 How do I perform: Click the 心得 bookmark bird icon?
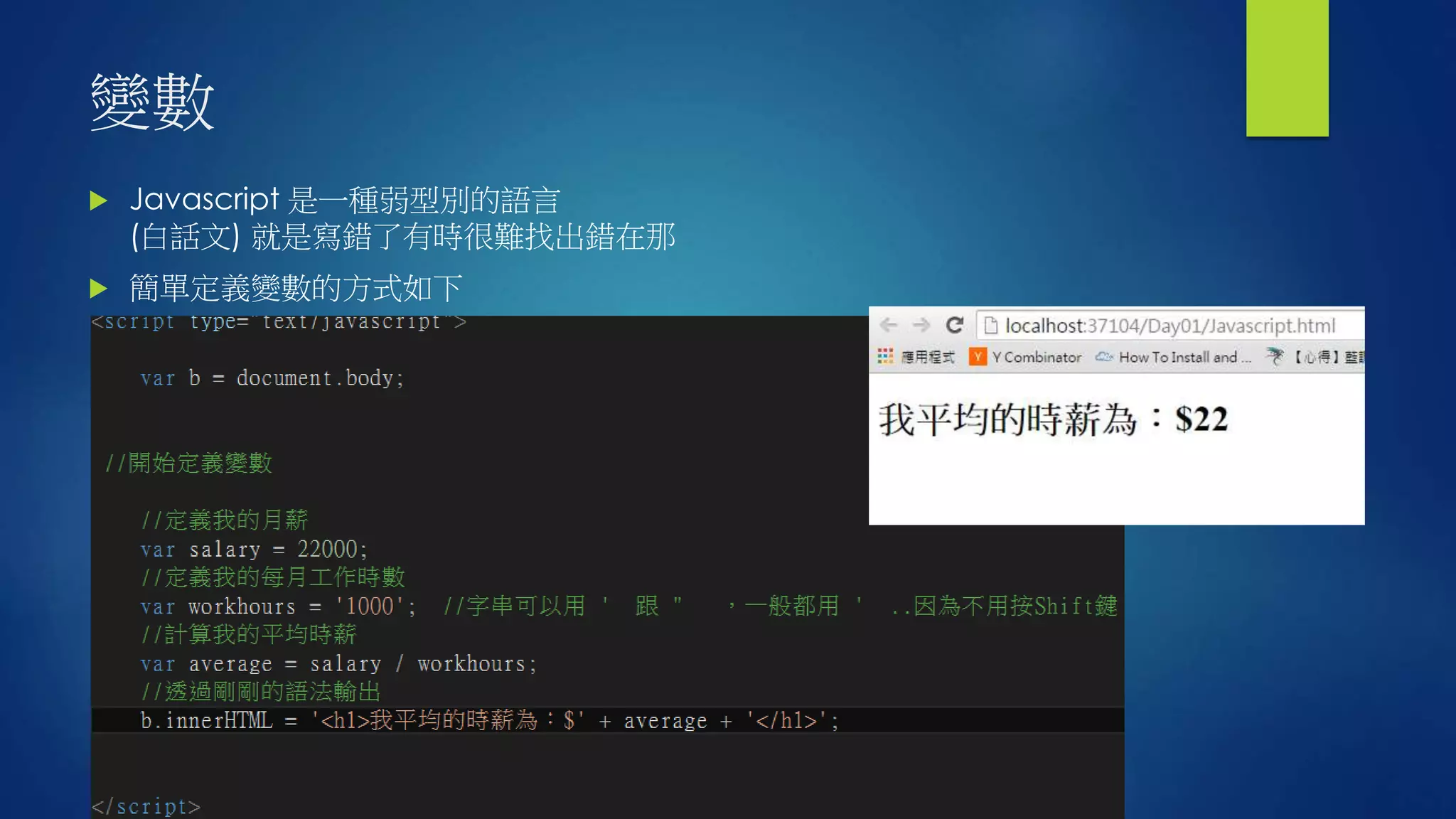(x=1275, y=356)
